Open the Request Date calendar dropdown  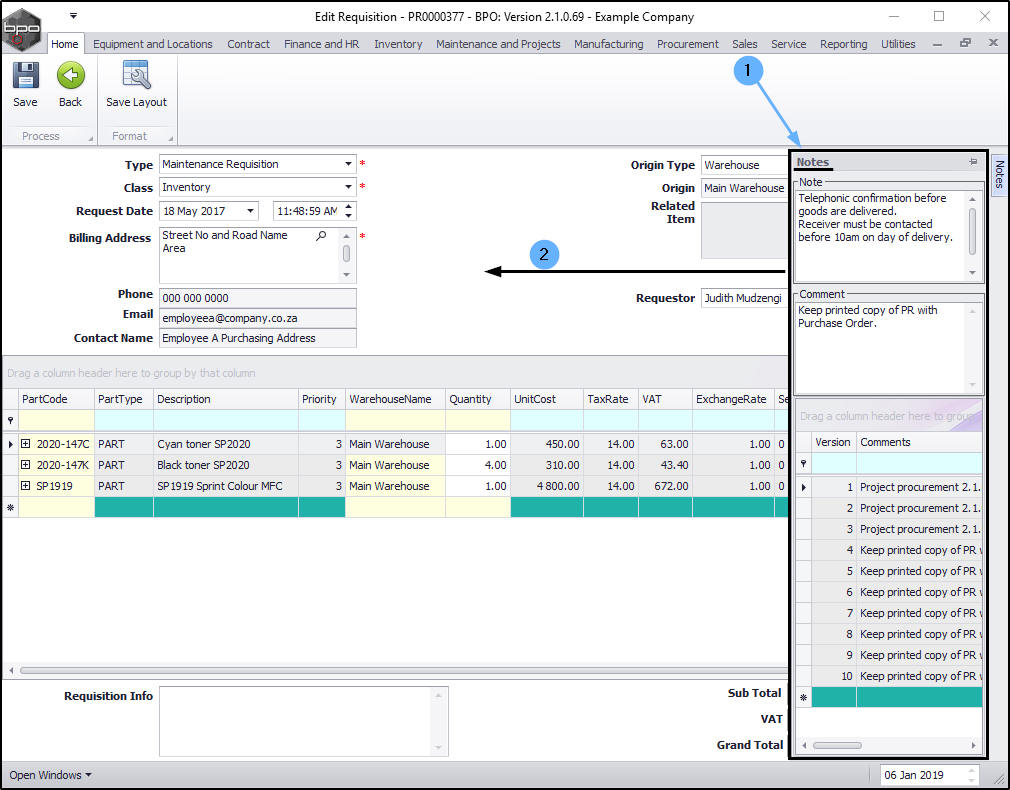coord(249,211)
